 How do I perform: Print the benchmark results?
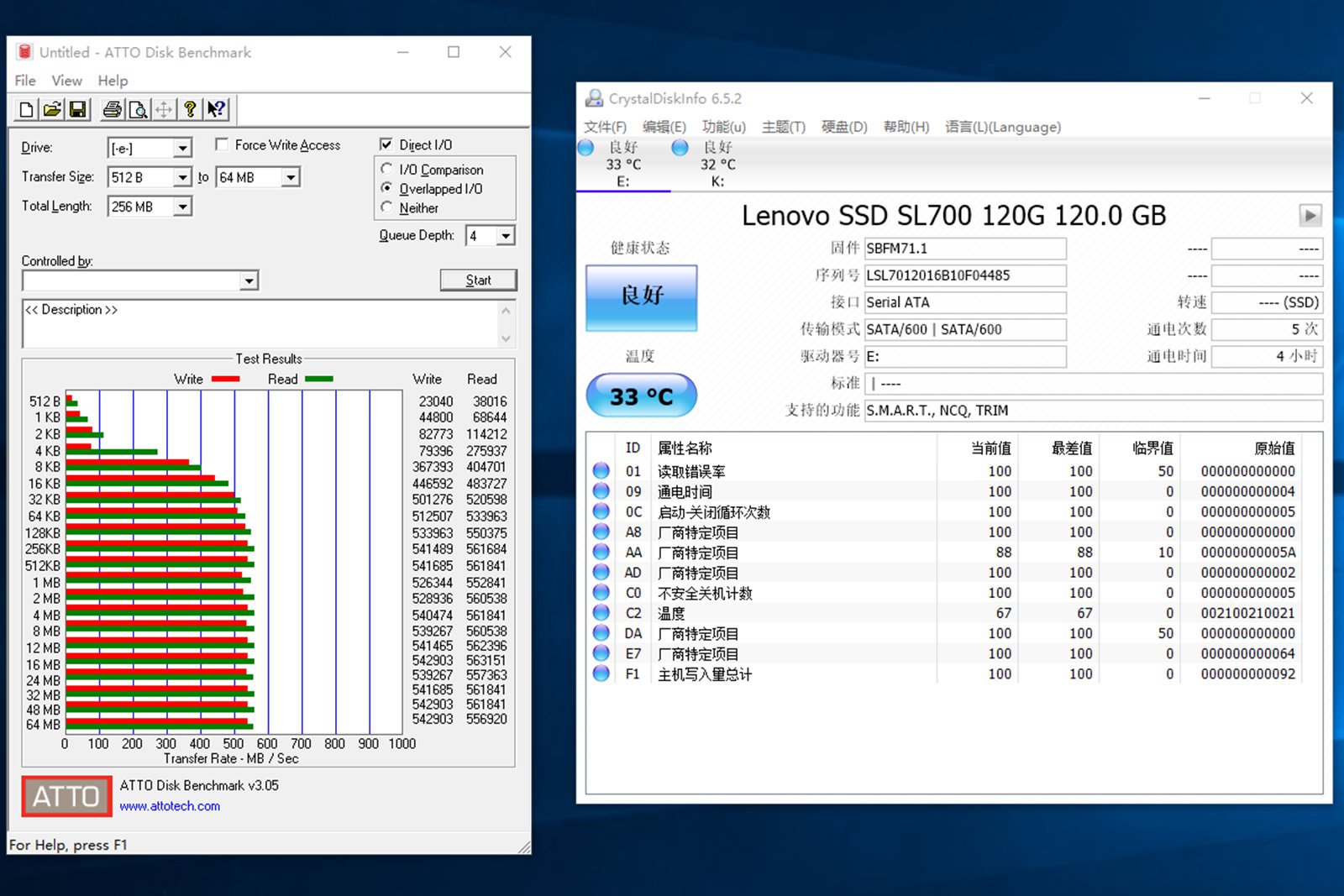113,109
